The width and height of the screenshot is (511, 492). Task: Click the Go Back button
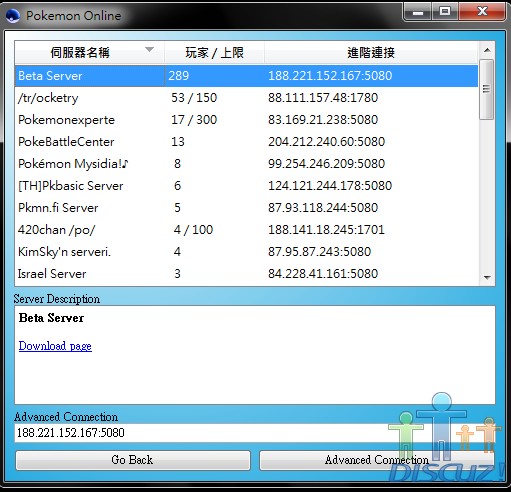click(133, 460)
